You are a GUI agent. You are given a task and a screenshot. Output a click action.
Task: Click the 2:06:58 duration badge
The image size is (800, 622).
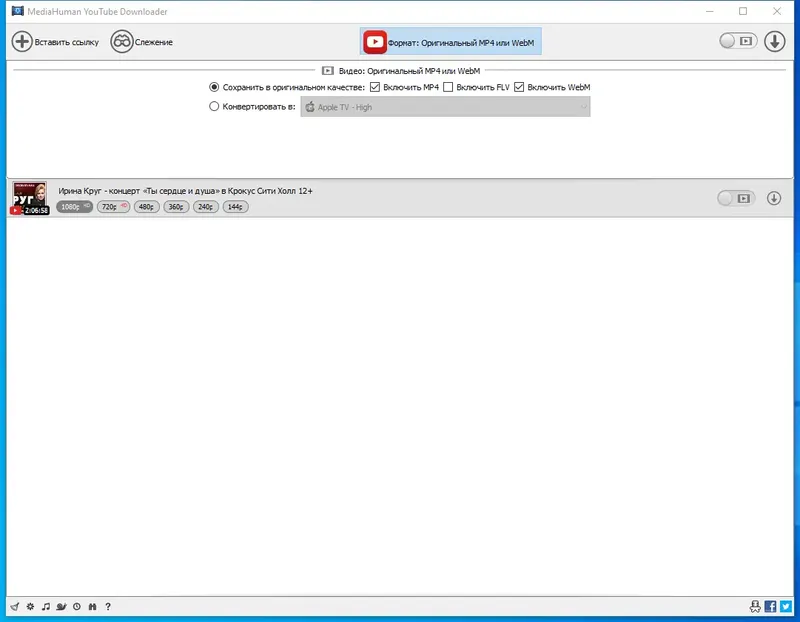click(x=37, y=210)
